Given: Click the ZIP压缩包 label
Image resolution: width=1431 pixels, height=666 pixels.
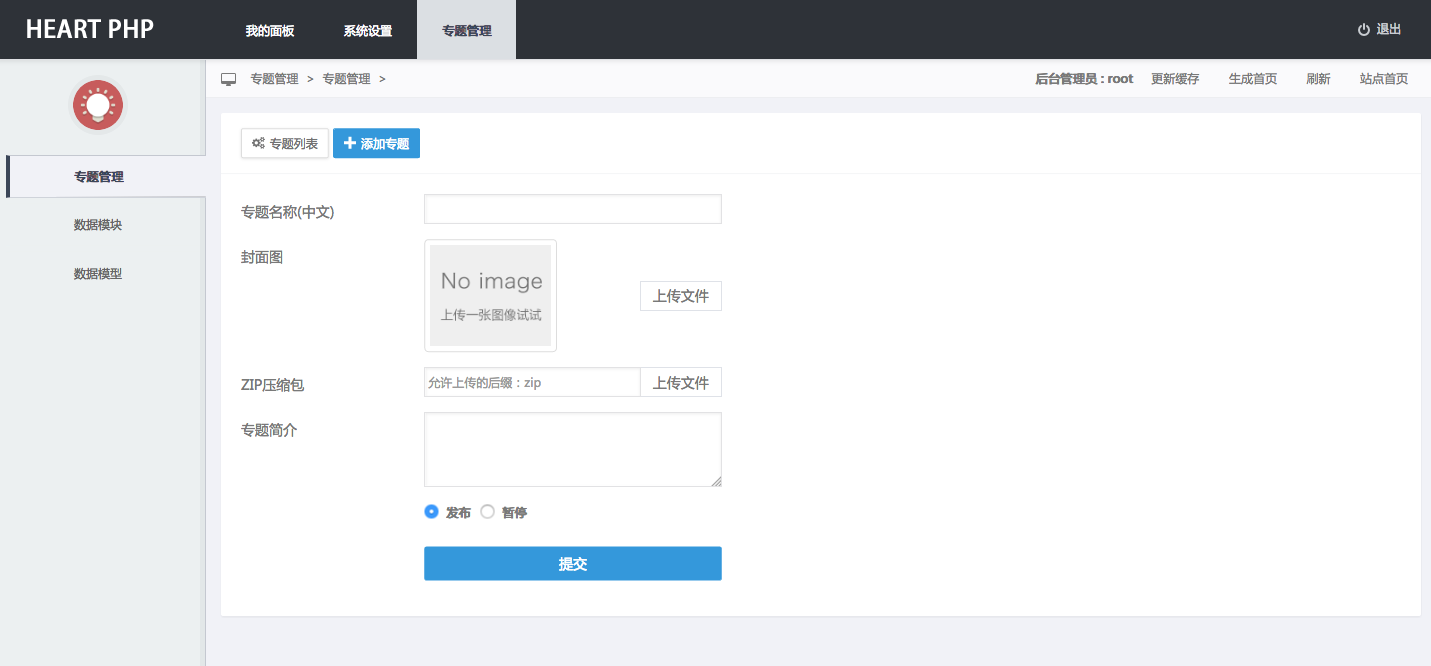Looking at the screenshot, I should click(x=272, y=384).
